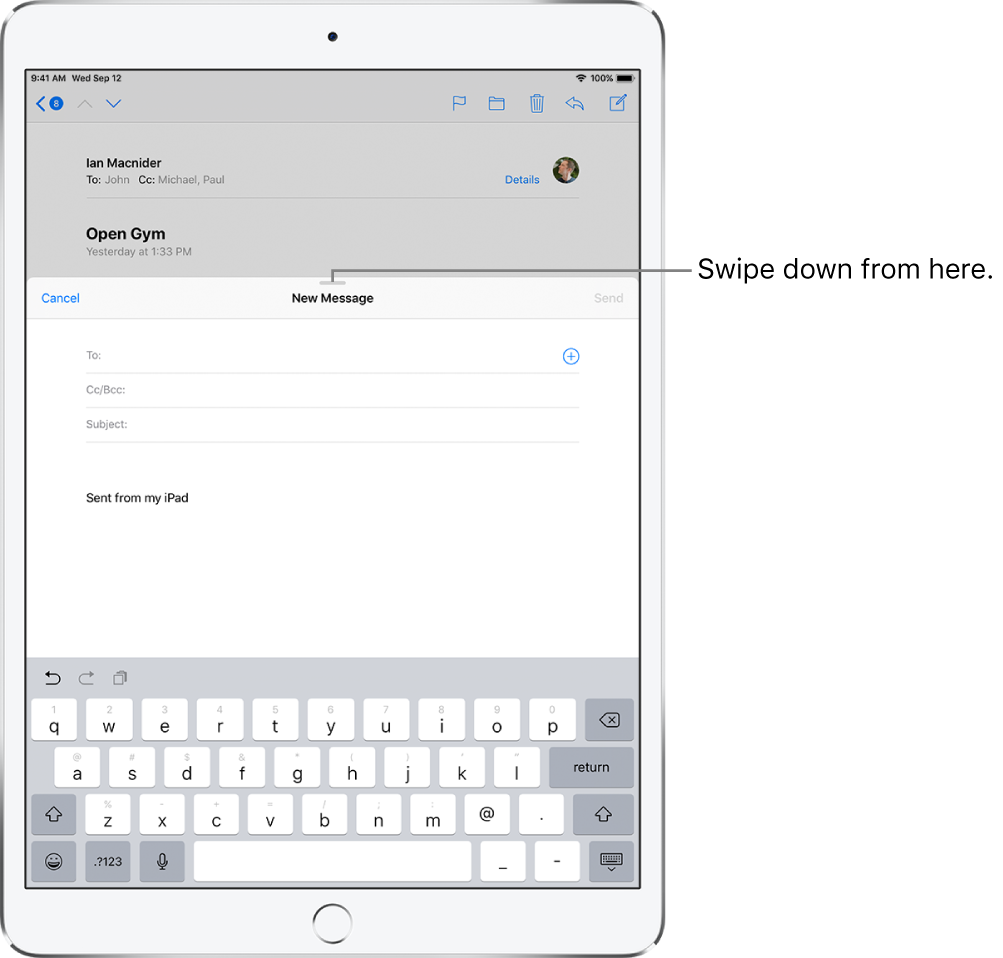The image size is (1003, 958).
Task: Open the emoji keyboard
Action: [x=53, y=861]
